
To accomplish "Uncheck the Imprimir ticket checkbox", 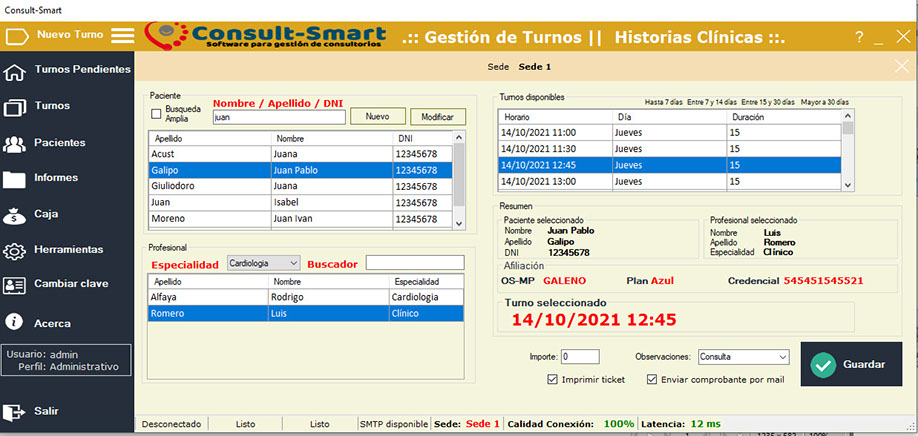I will click(553, 380).
